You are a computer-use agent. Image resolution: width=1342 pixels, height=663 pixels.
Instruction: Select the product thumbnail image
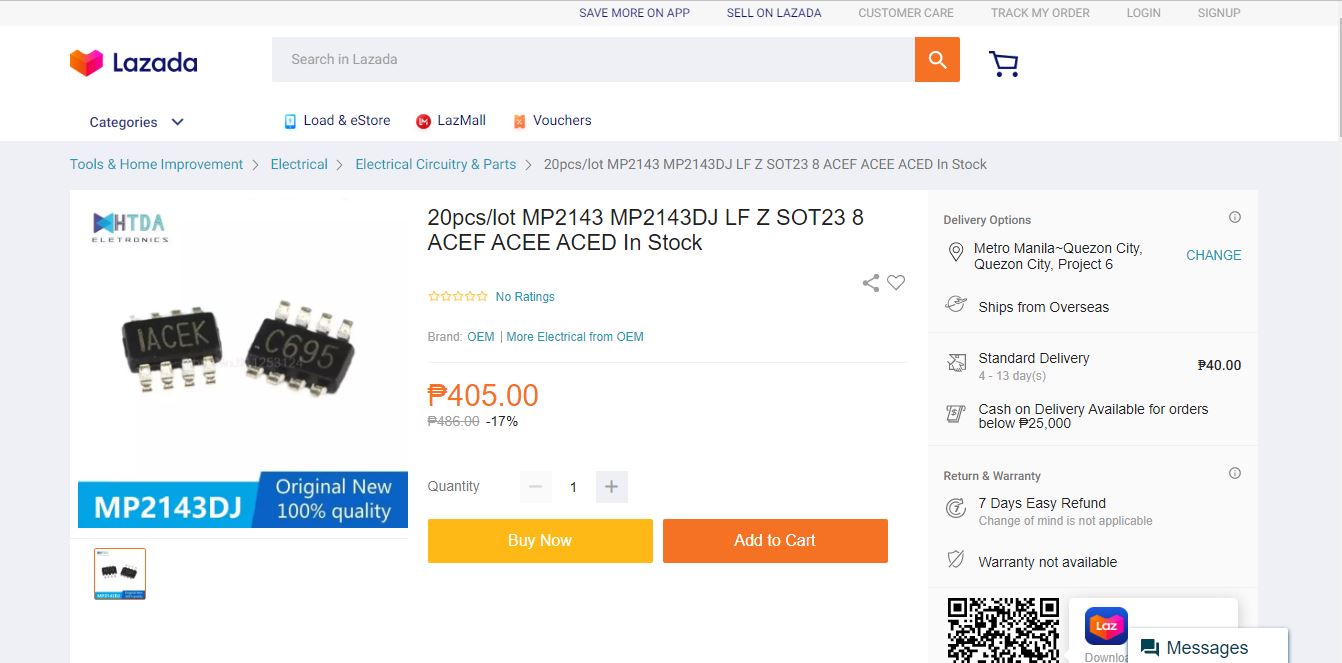[120, 574]
